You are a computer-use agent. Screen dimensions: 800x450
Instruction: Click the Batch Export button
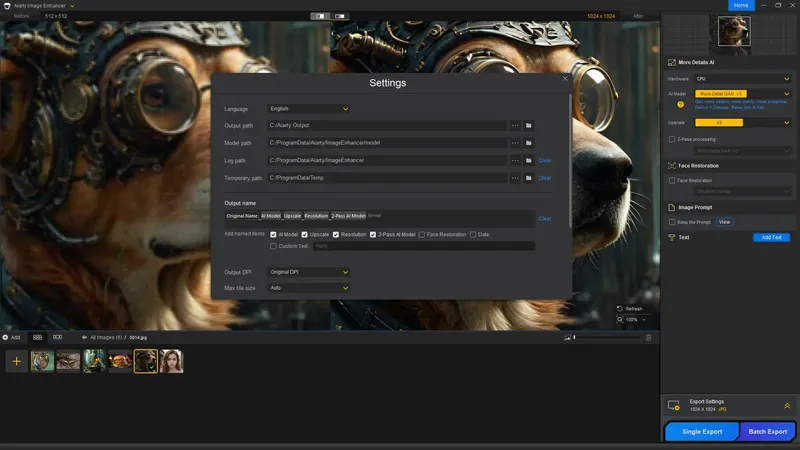767,432
